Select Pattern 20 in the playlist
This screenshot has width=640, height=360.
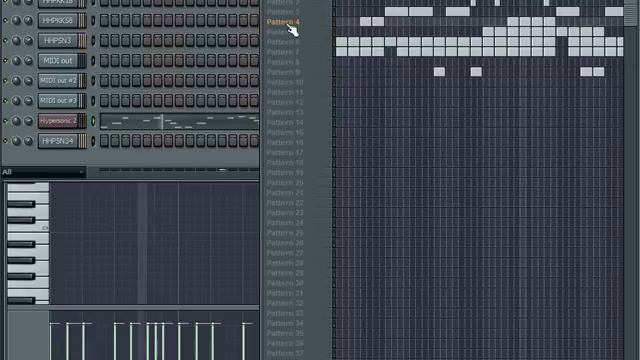pos(285,182)
